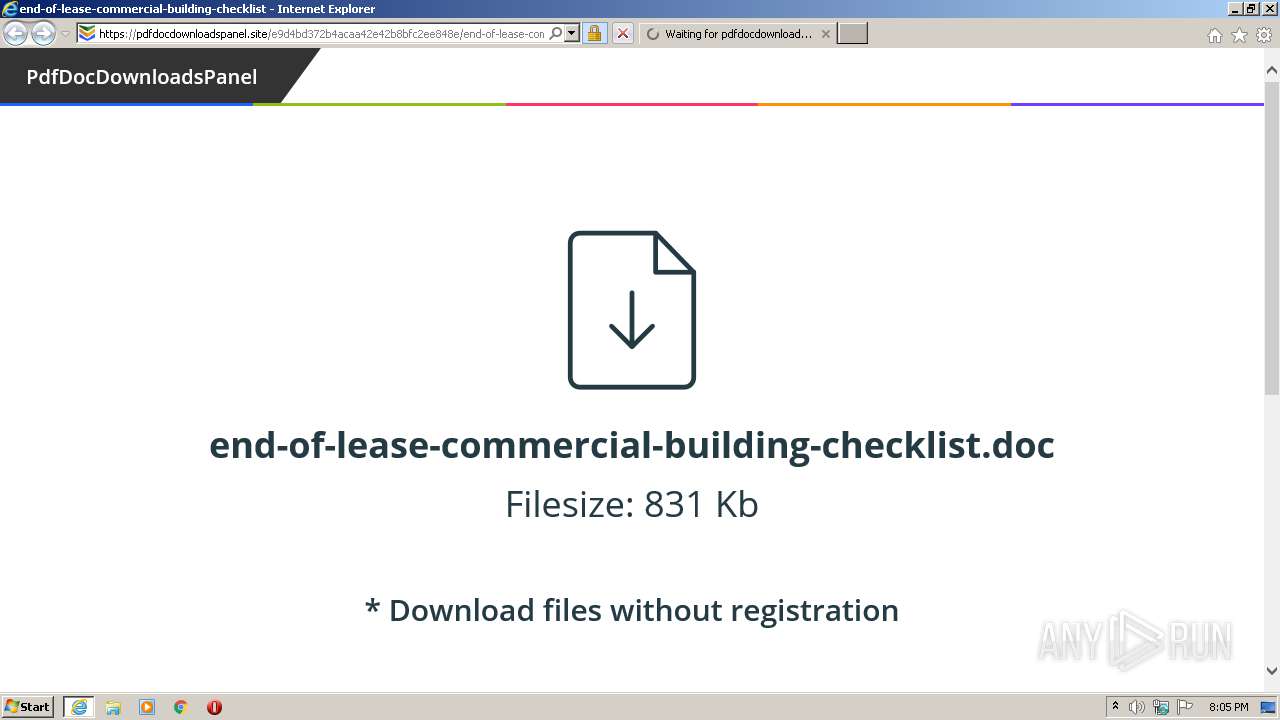Click the end-of-lease-commercial-building-checklist.doc title
This screenshot has height=720, width=1280.
tap(632, 445)
